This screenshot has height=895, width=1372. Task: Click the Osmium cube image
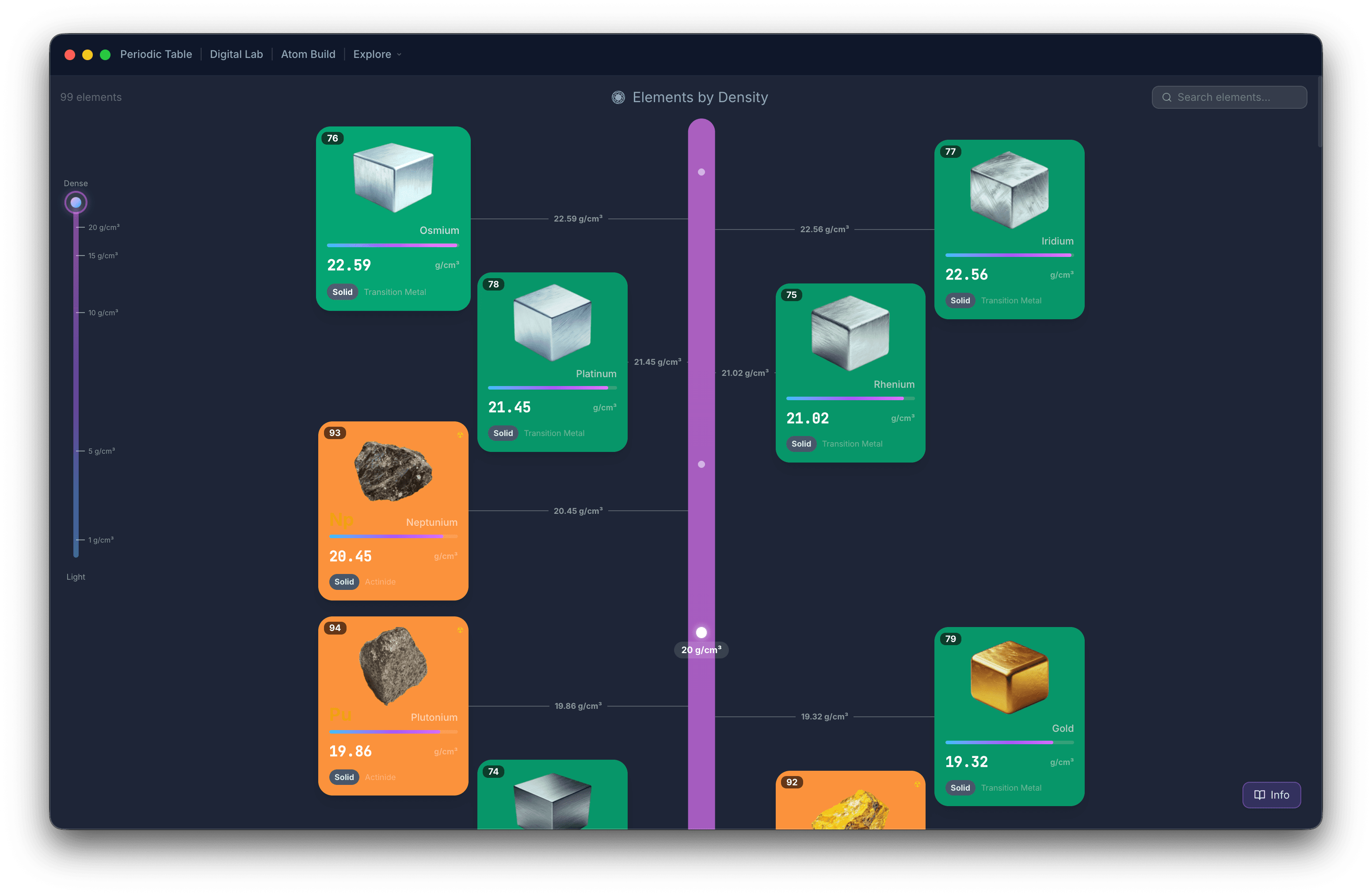pyautogui.click(x=393, y=178)
